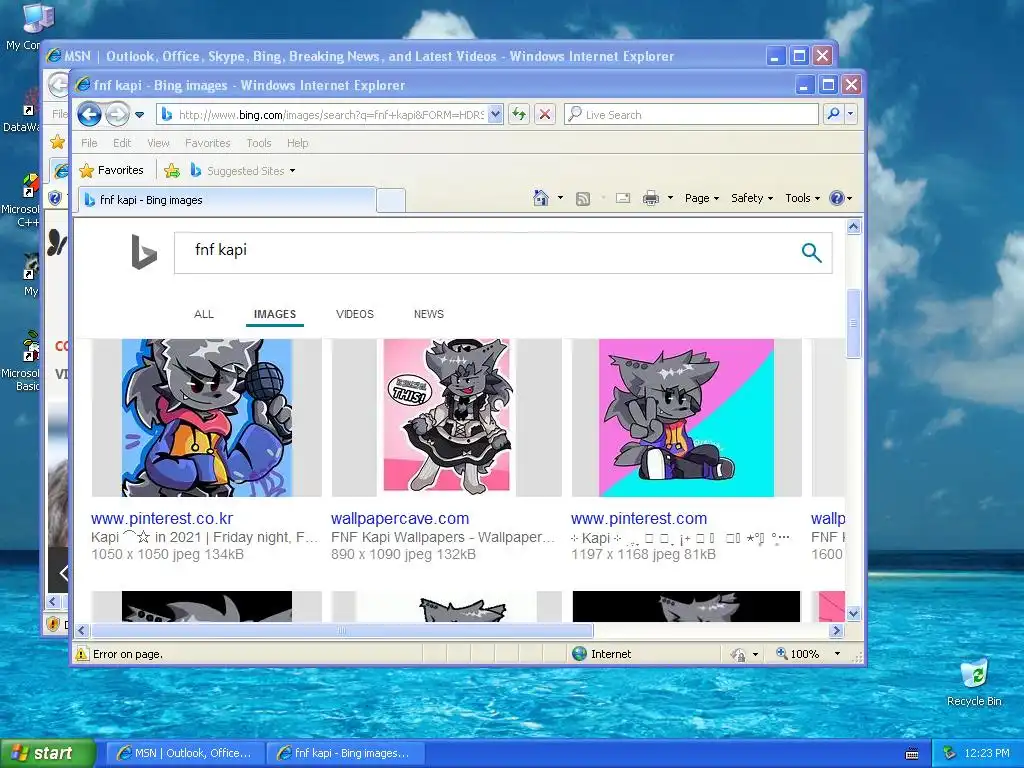
Task: Expand the Print dropdown arrow
Action: pos(670,198)
